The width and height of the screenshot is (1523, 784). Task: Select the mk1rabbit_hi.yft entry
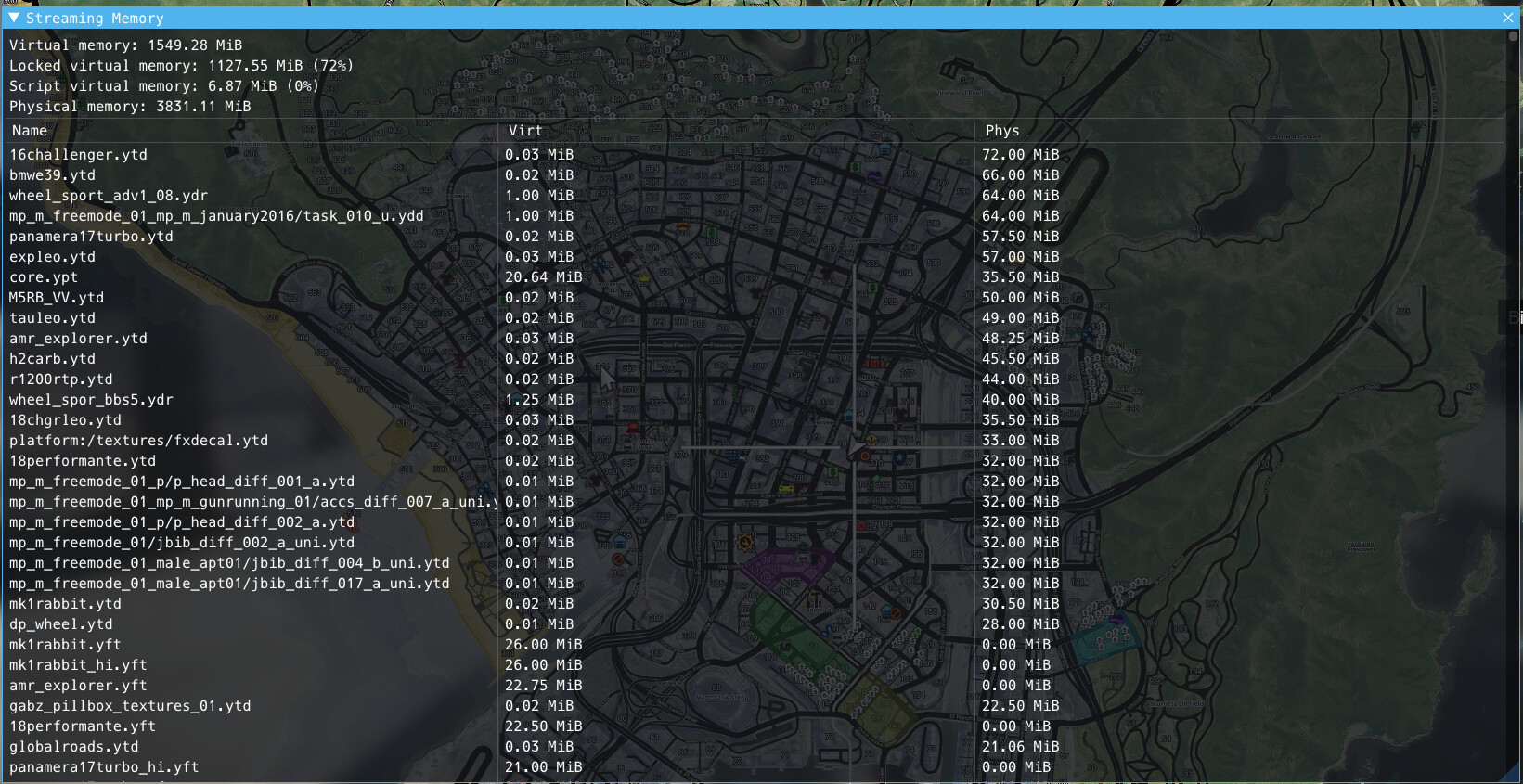pyautogui.click(x=78, y=665)
